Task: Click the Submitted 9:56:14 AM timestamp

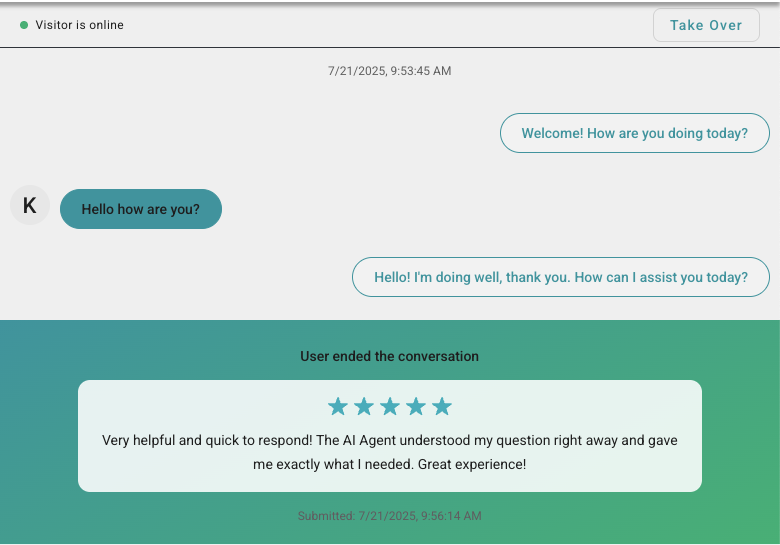Action: 390,516
